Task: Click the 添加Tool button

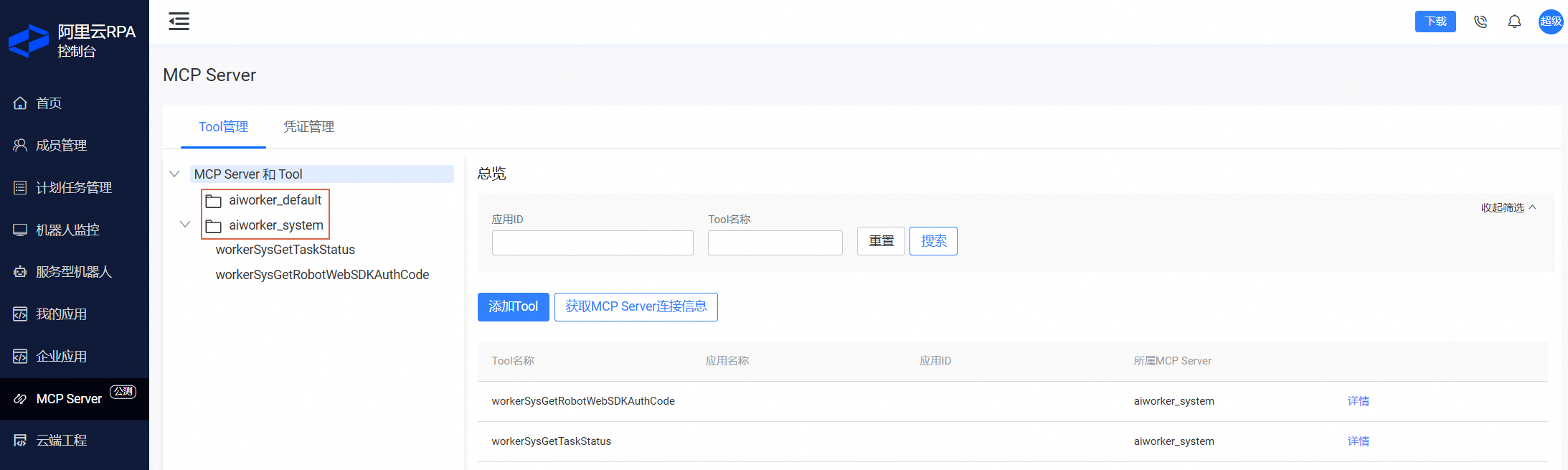Action: pos(514,307)
